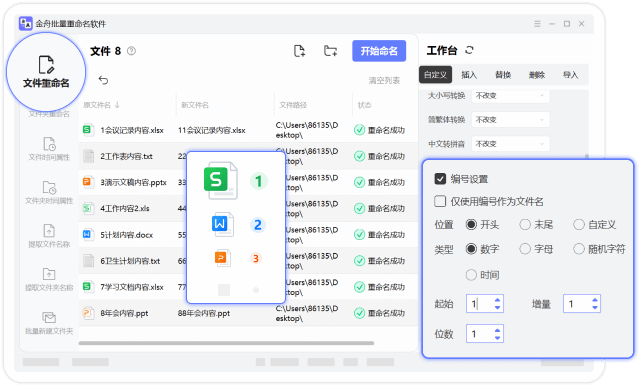Switch to the 自定义 tab
Image resolution: width=640 pixels, height=386 pixels.
[x=435, y=75]
